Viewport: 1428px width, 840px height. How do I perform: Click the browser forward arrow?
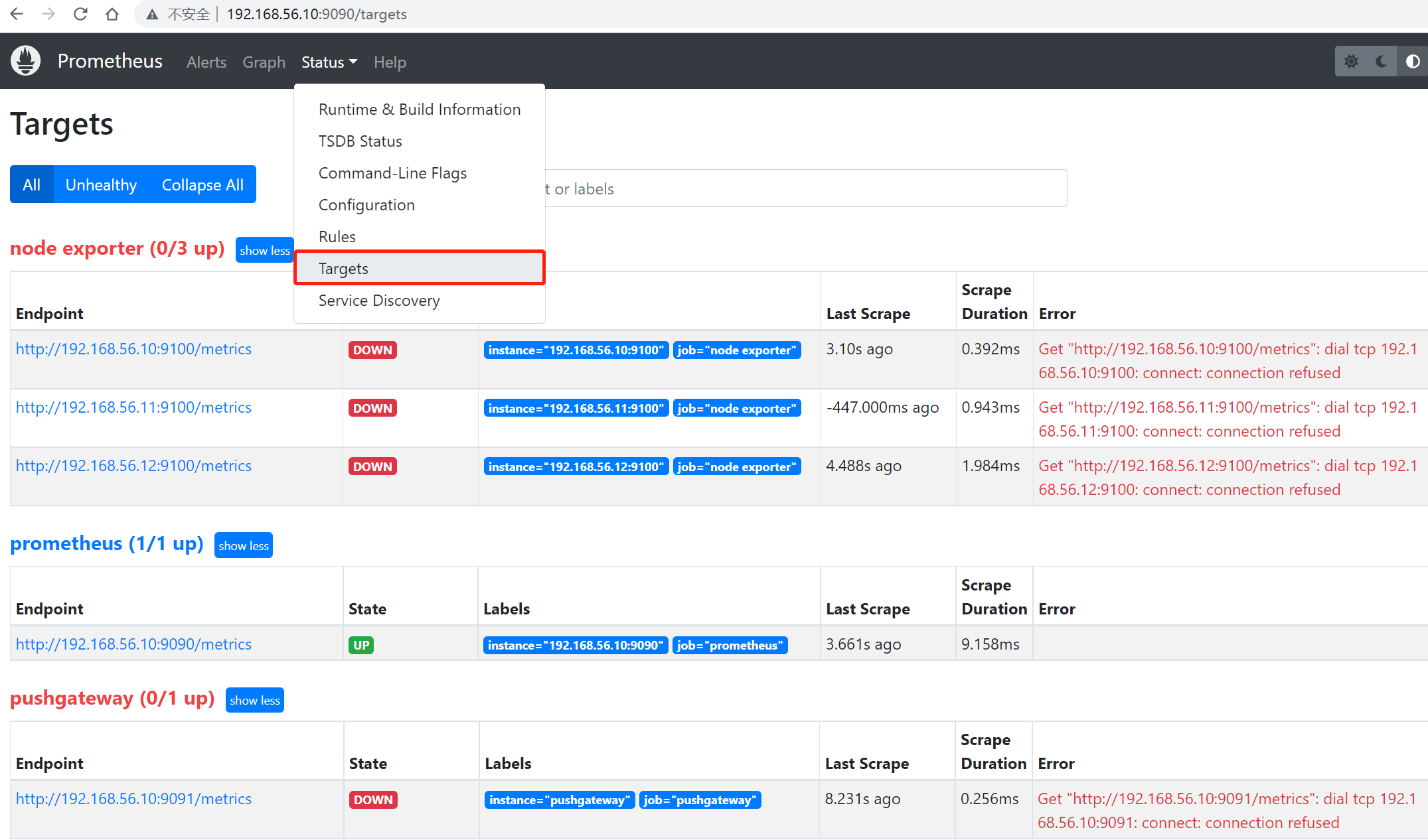tap(48, 14)
